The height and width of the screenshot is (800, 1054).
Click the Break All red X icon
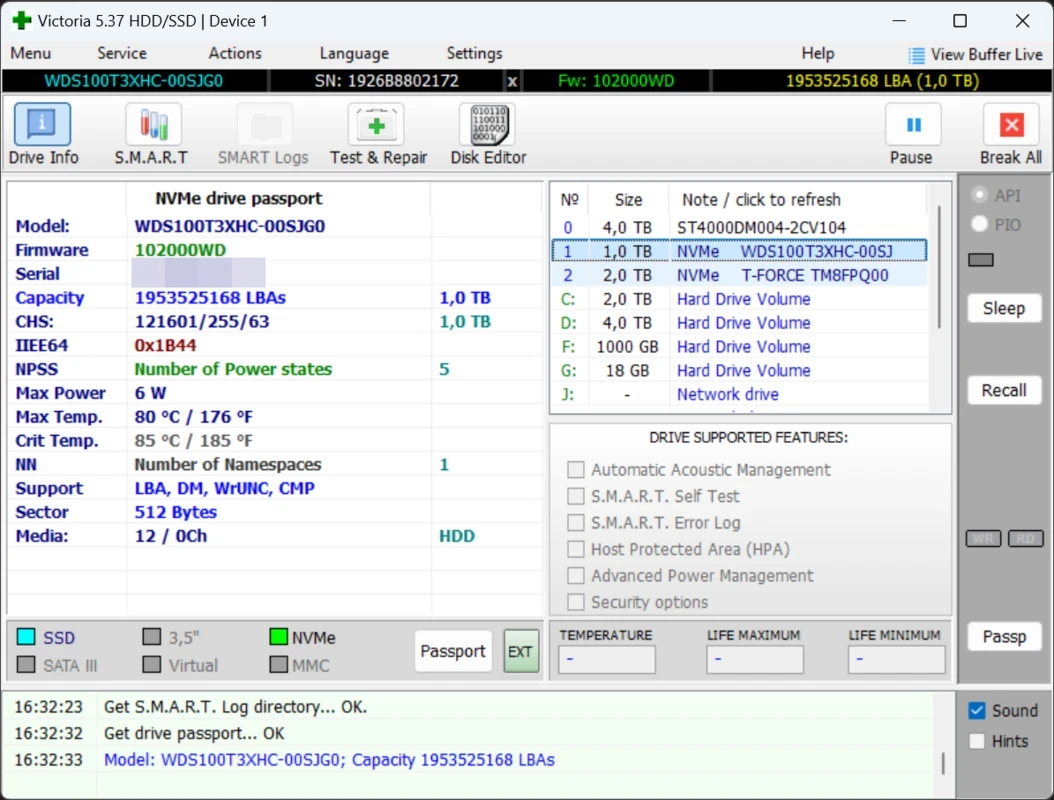1011,126
